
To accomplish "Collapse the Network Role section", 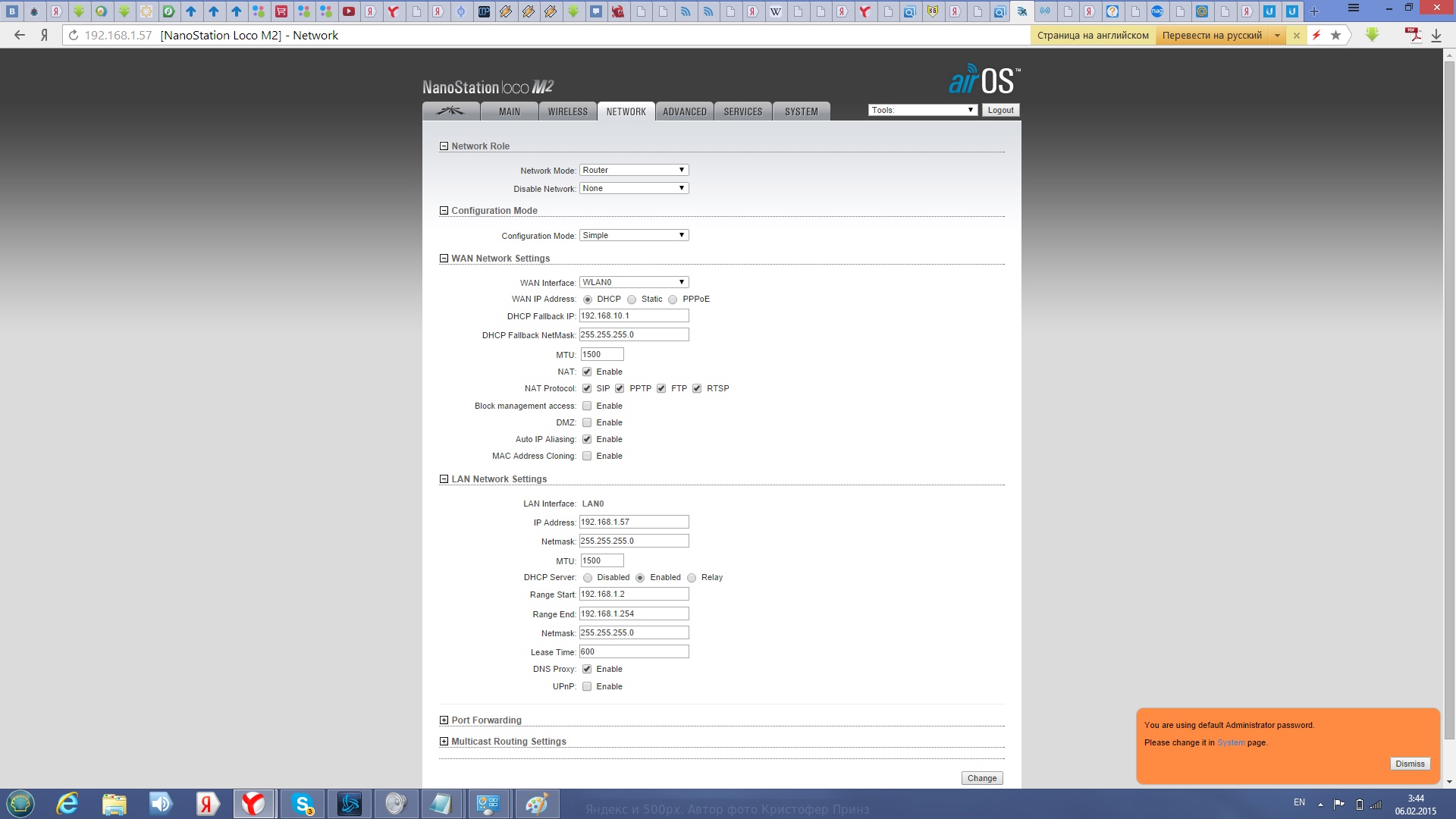I will (444, 146).
